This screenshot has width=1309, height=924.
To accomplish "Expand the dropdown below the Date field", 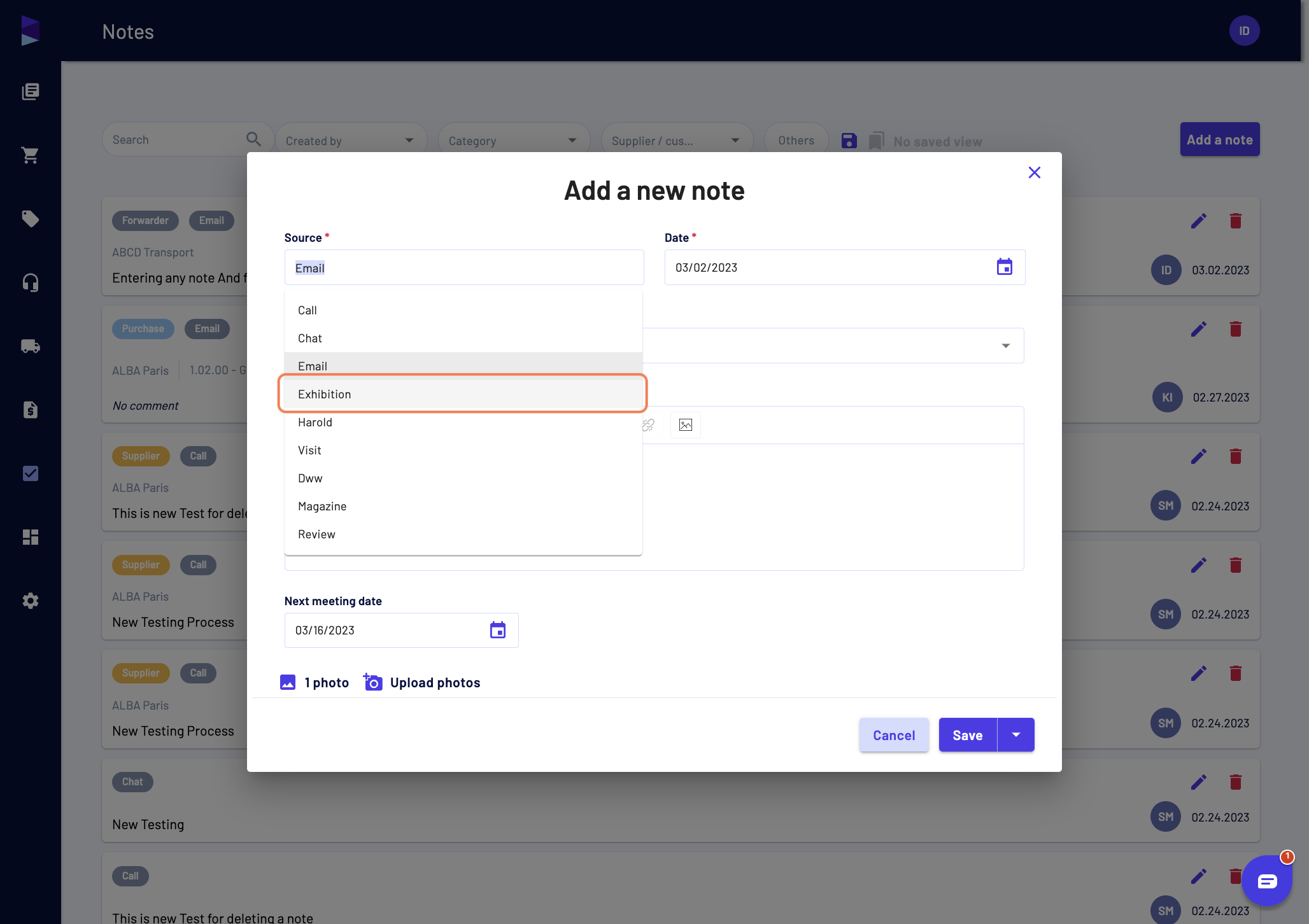I will [1006, 346].
